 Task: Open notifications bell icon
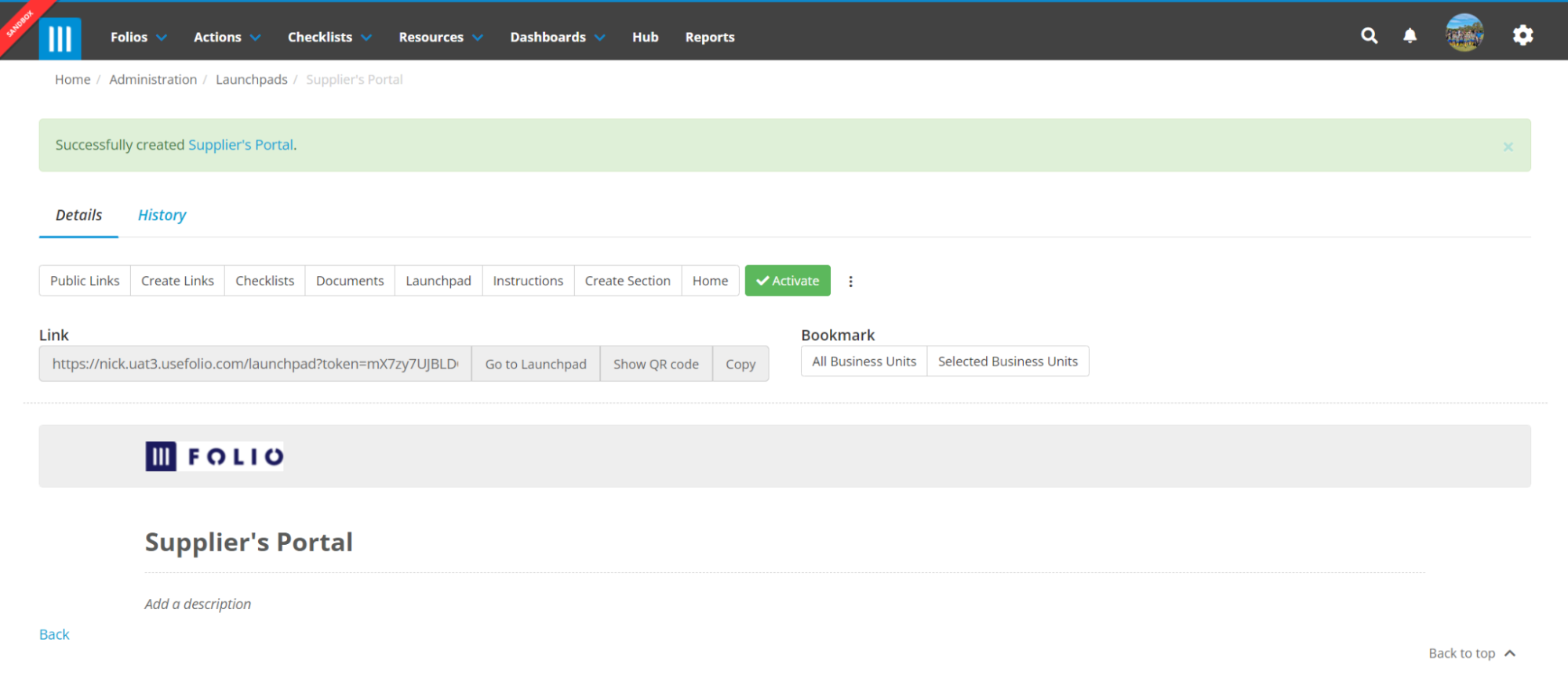tap(1410, 36)
